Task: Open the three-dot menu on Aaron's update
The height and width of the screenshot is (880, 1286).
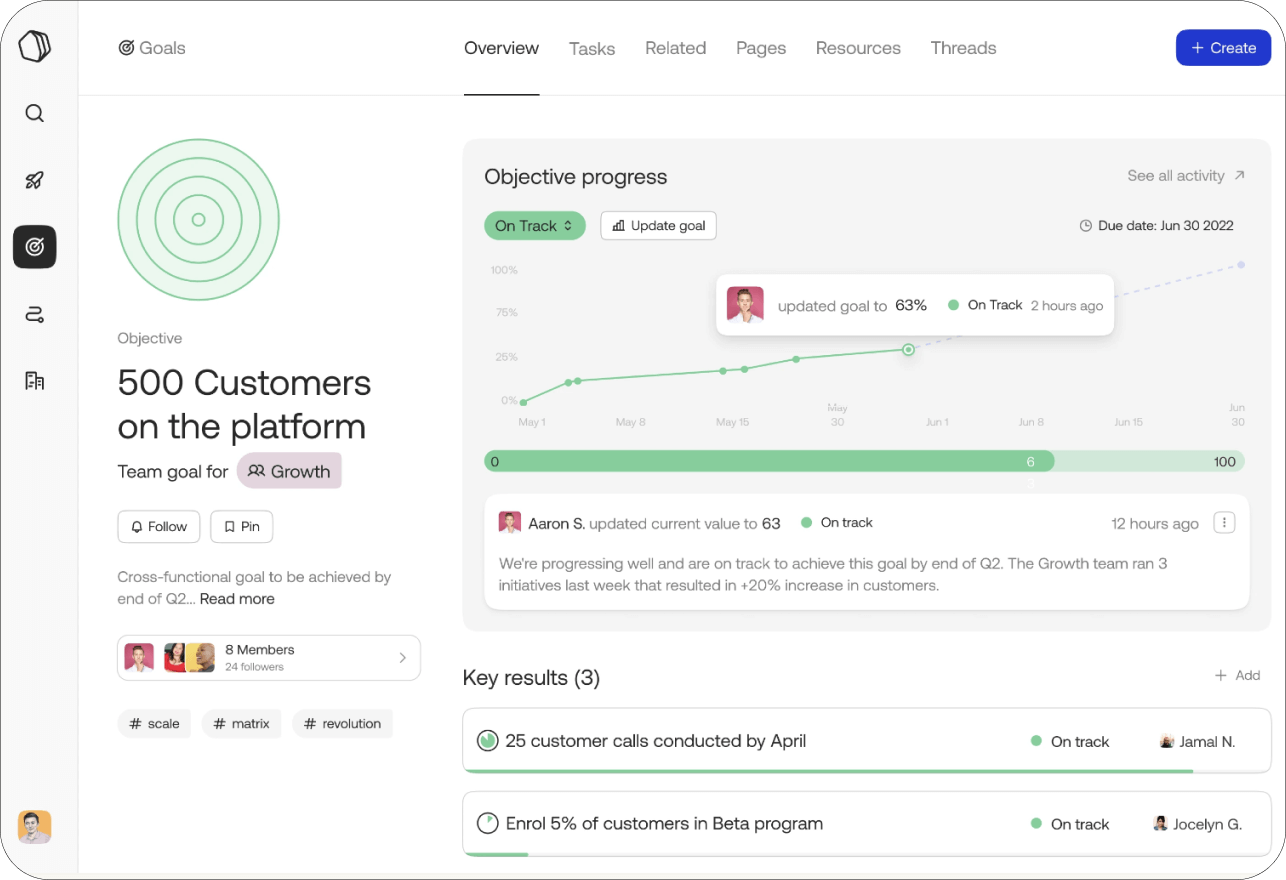Action: [x=1224, y=523]
